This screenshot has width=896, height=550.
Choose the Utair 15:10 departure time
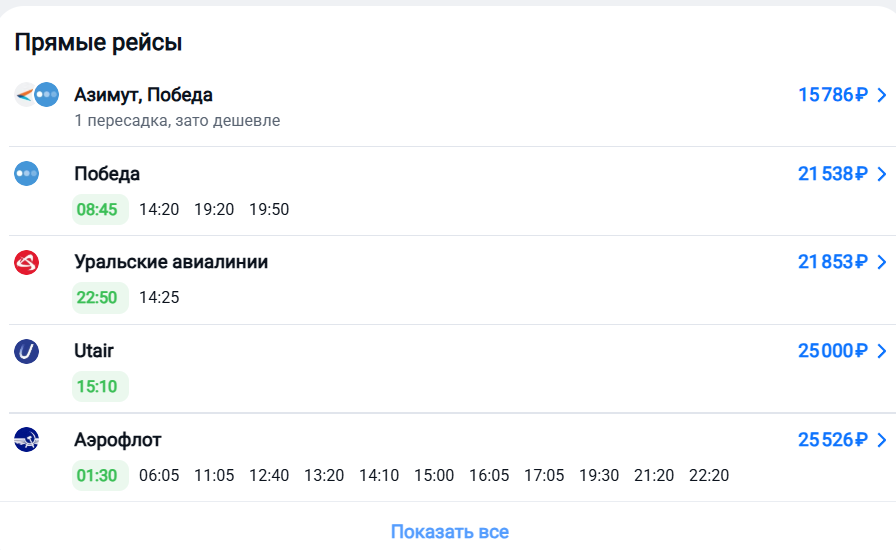97,386
